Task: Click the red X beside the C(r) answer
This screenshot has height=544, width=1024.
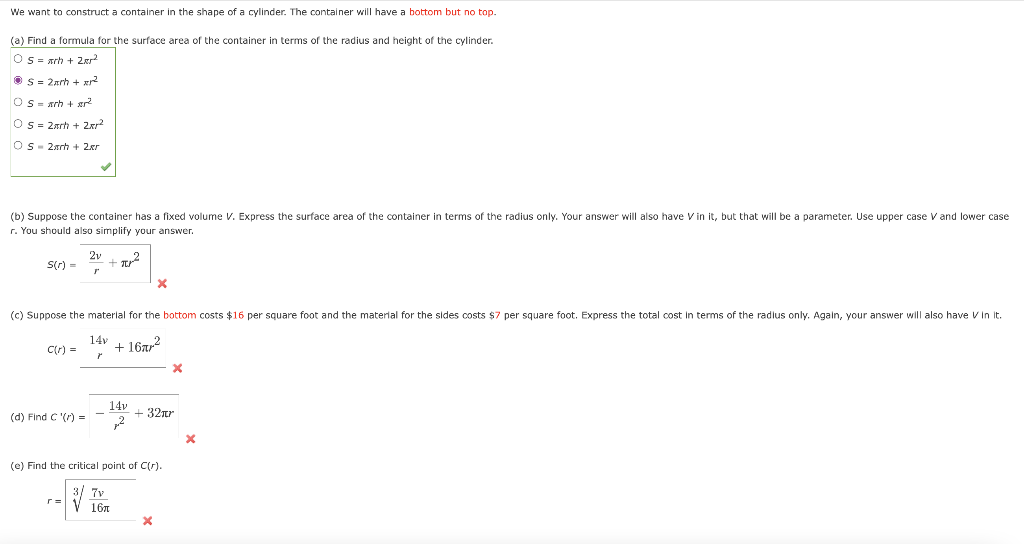Action: click(x=177, y=368)
